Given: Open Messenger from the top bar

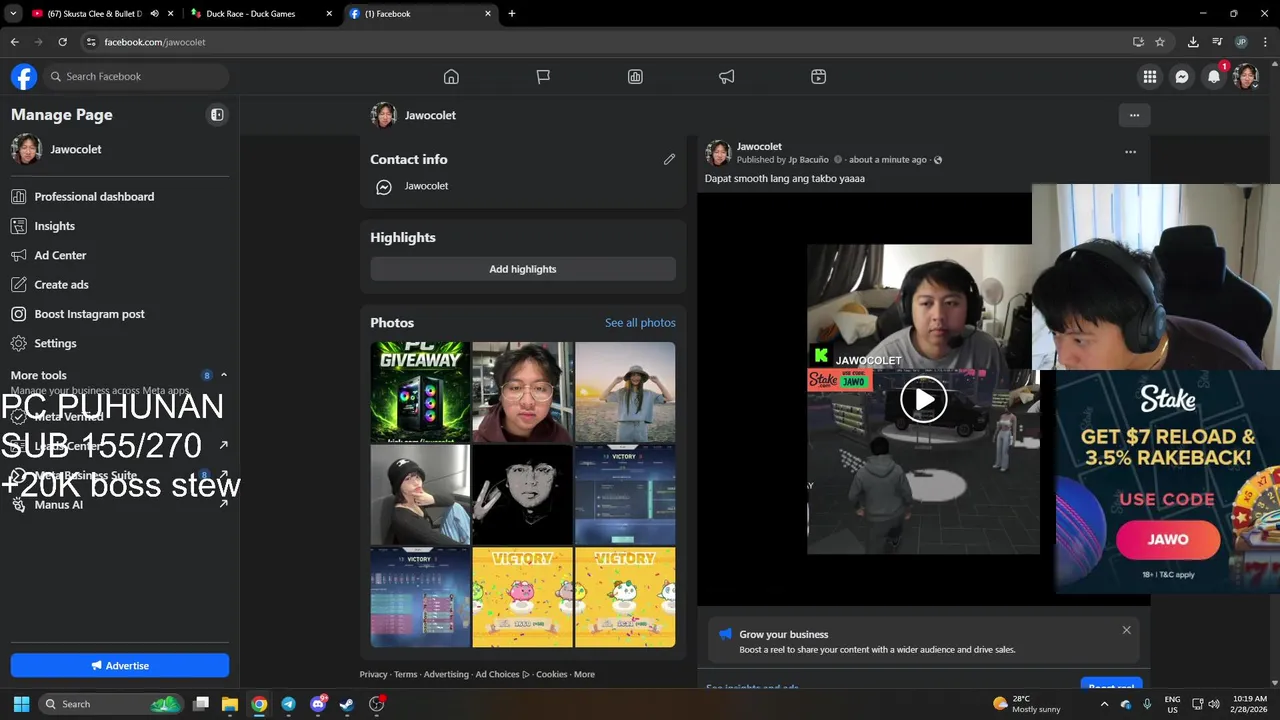Looking at the screenshot, I should click(1182, 77).
